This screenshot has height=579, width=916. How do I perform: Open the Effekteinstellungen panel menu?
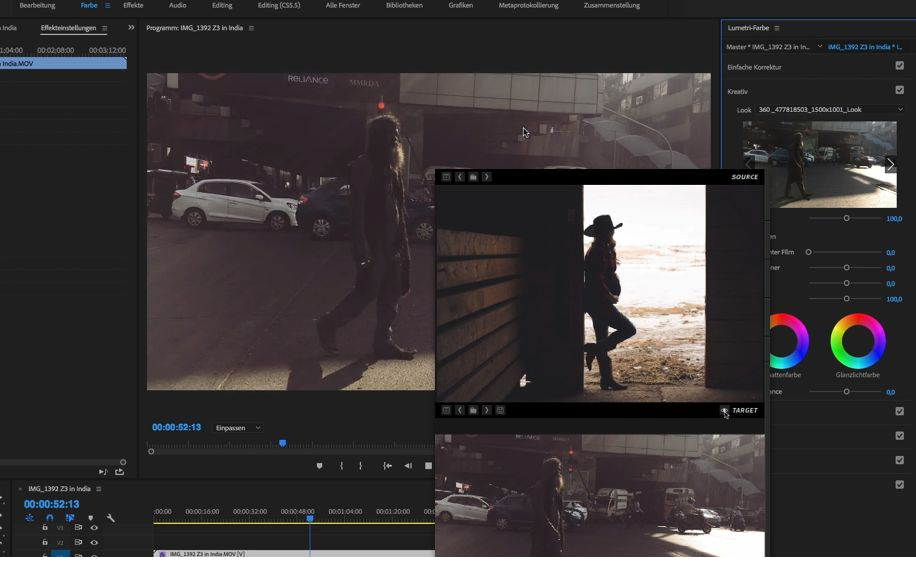(105, 28)
